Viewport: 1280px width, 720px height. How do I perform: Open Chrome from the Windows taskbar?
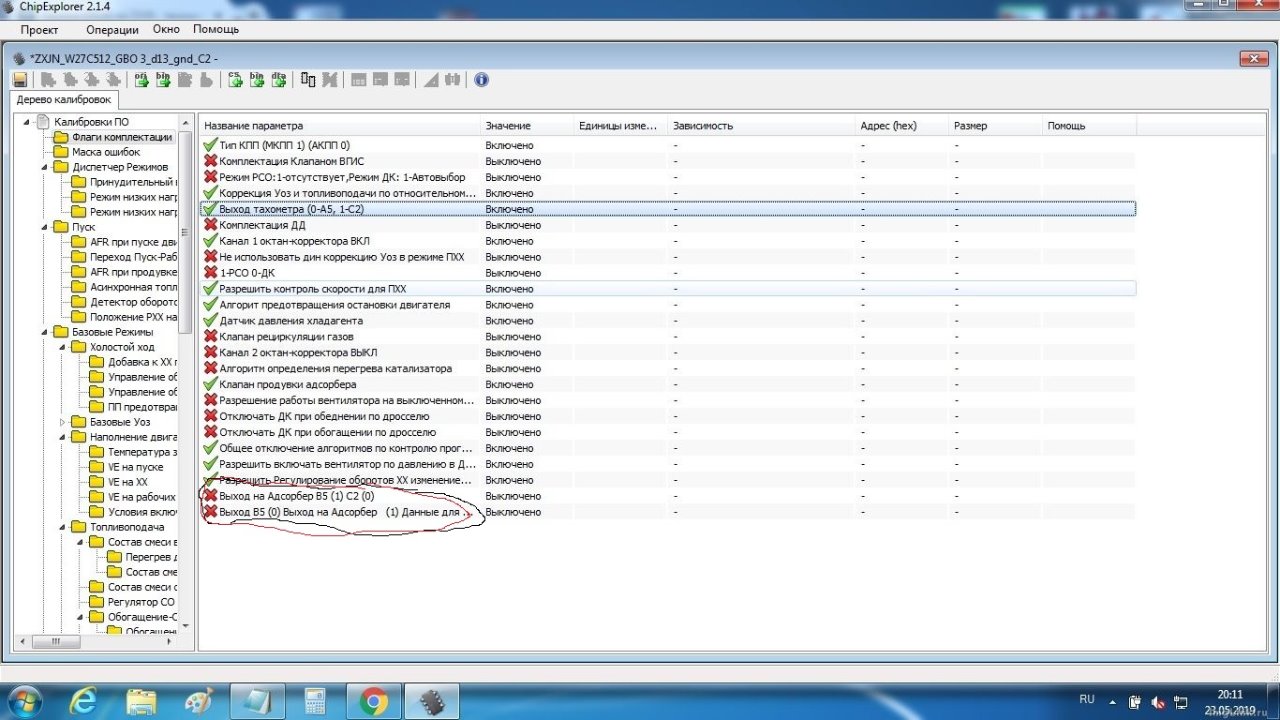coord(375,701)
